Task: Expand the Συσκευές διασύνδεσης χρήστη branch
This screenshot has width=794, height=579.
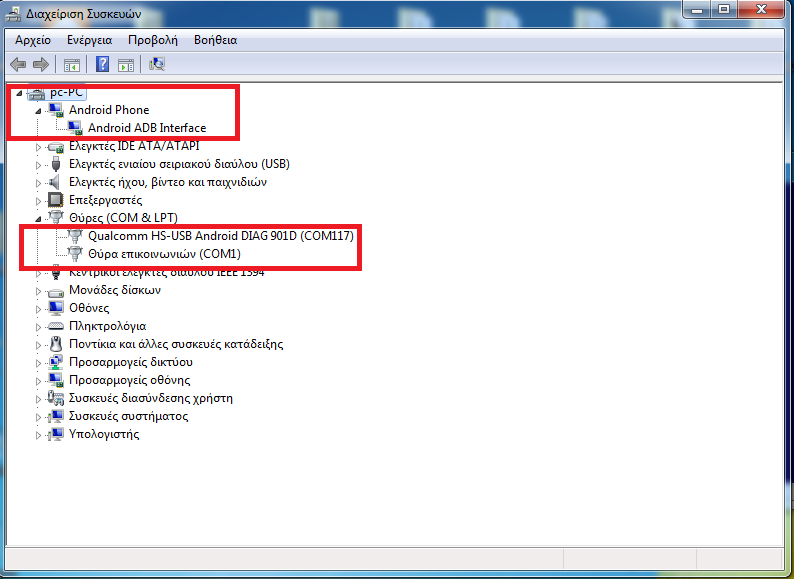Action: click(38, 399)
